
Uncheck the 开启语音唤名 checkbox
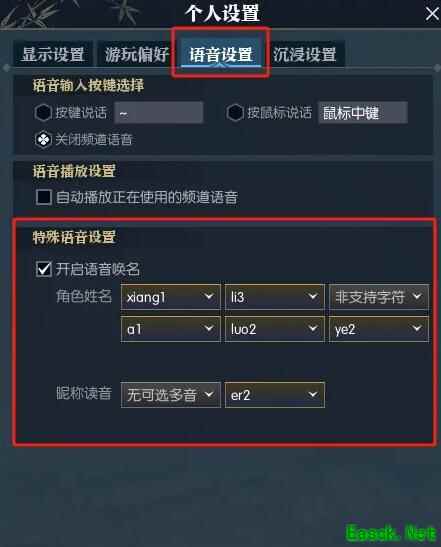tap(44, 269)
